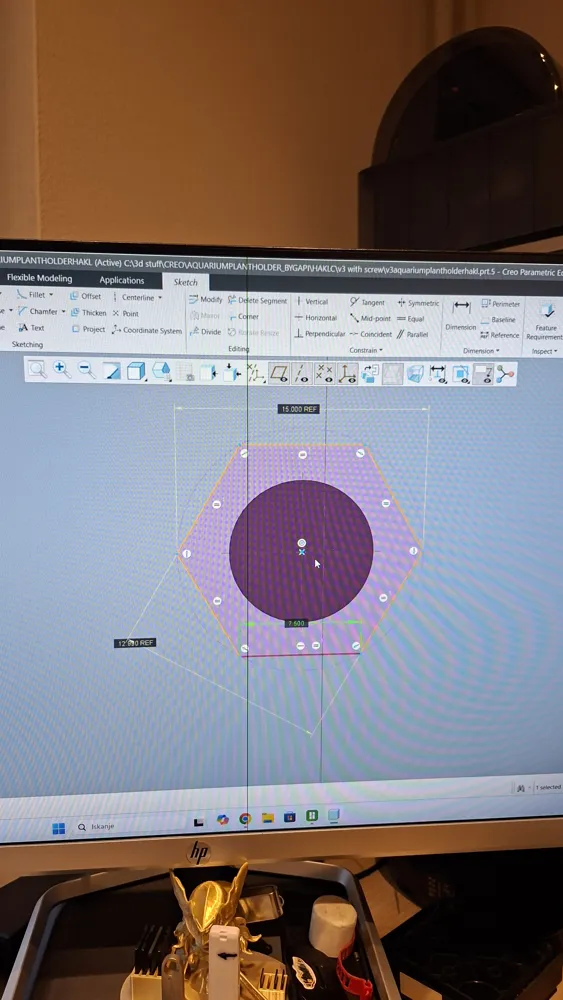Click the large Dimension tool
This screenshot has width=563, height=1000.
coord(461,316)
